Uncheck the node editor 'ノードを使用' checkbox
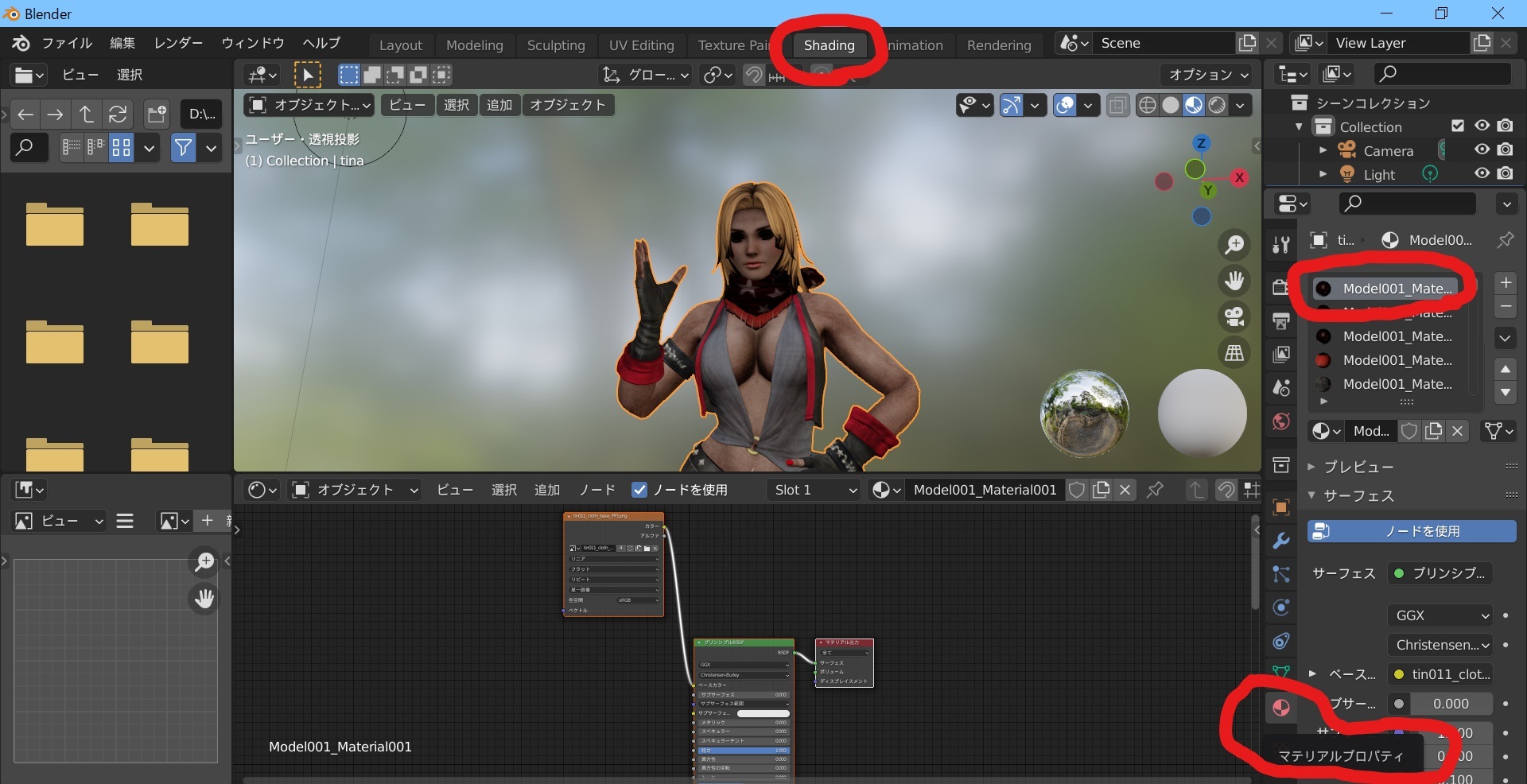This screenshot has height=784, width=1527. pyautogui.click(x=639, y=490)
